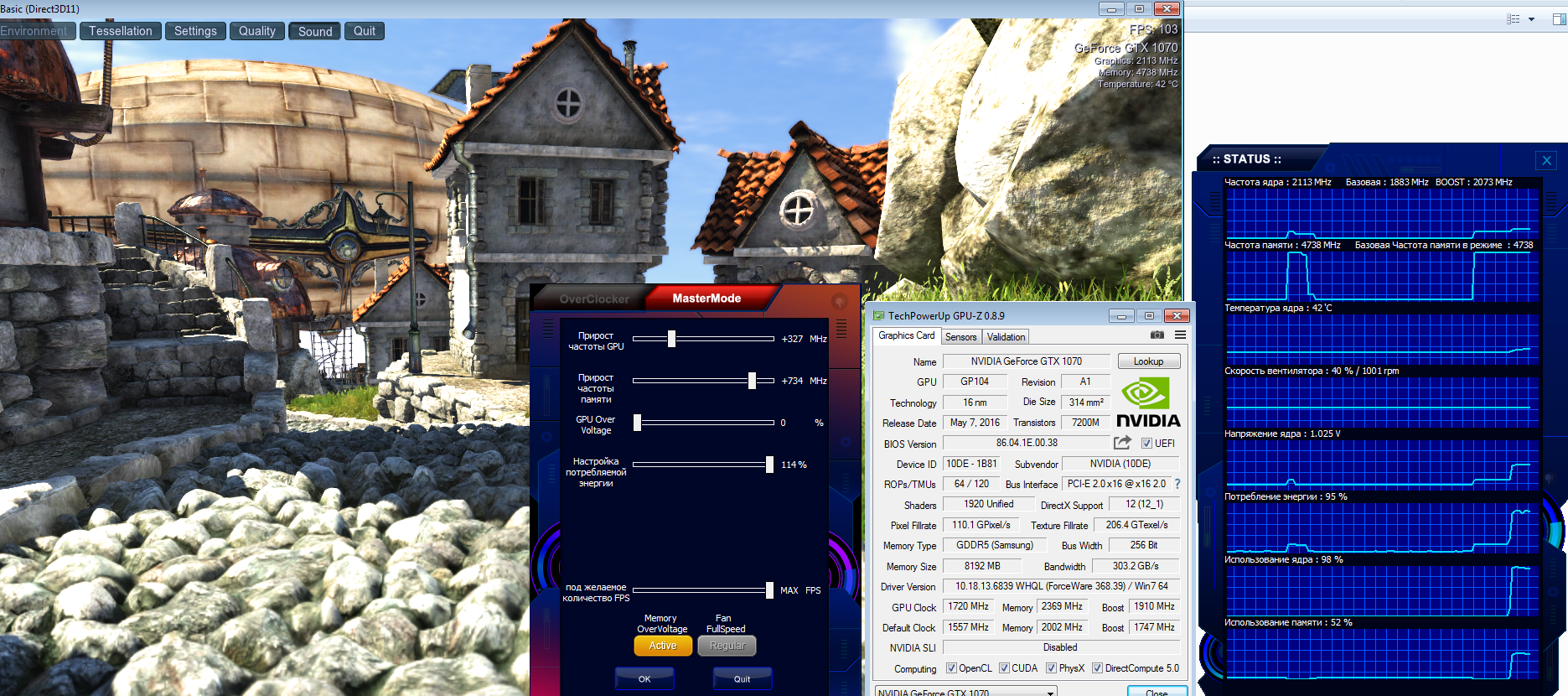This screenshot has width=1568, height=696.
Task: Click the "+734" memory frequency value
Action: tap(792, 381)
